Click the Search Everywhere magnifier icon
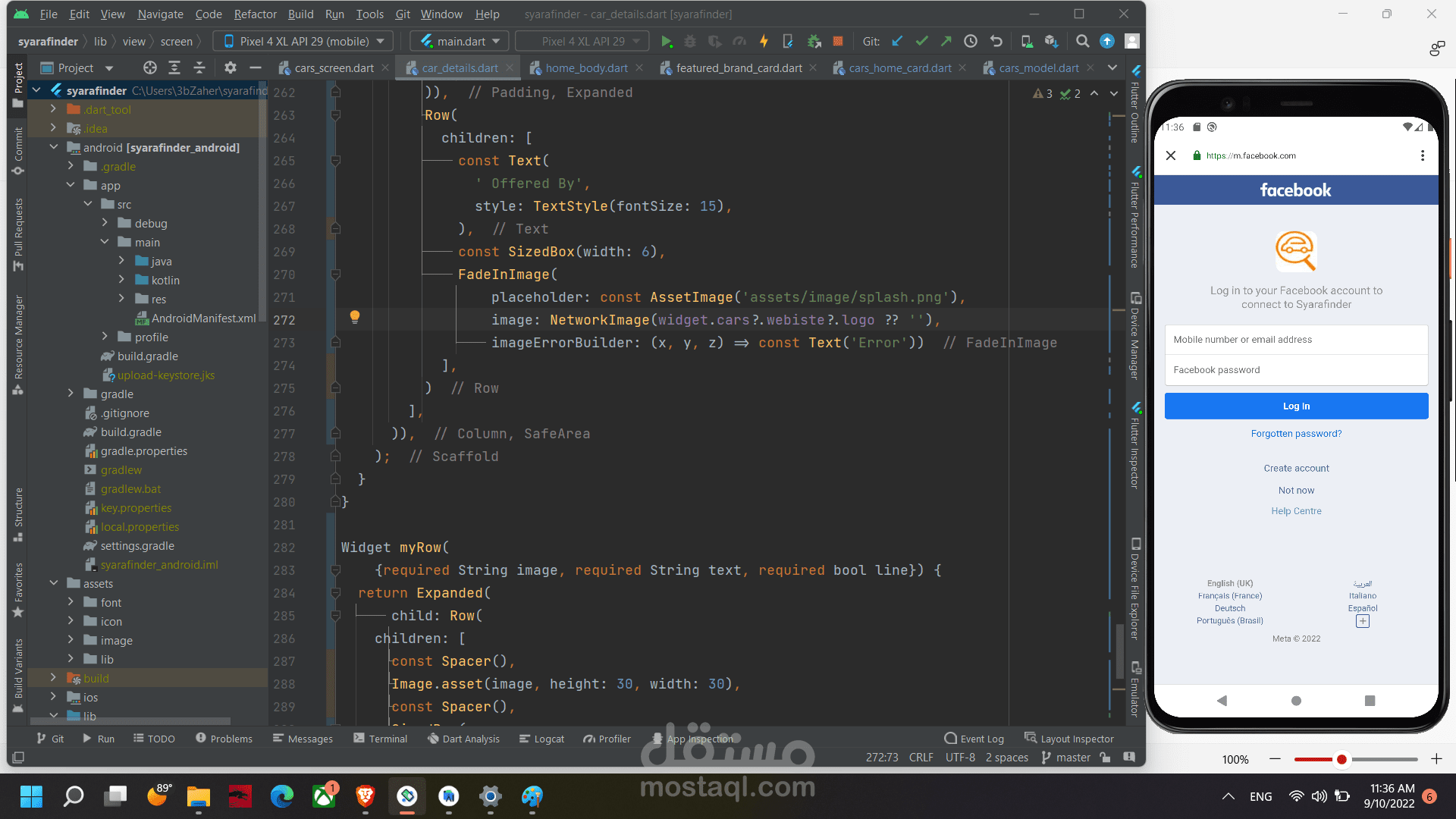Image resolution: width=1456 pixels, height=819 pixels. (1083, 42)
